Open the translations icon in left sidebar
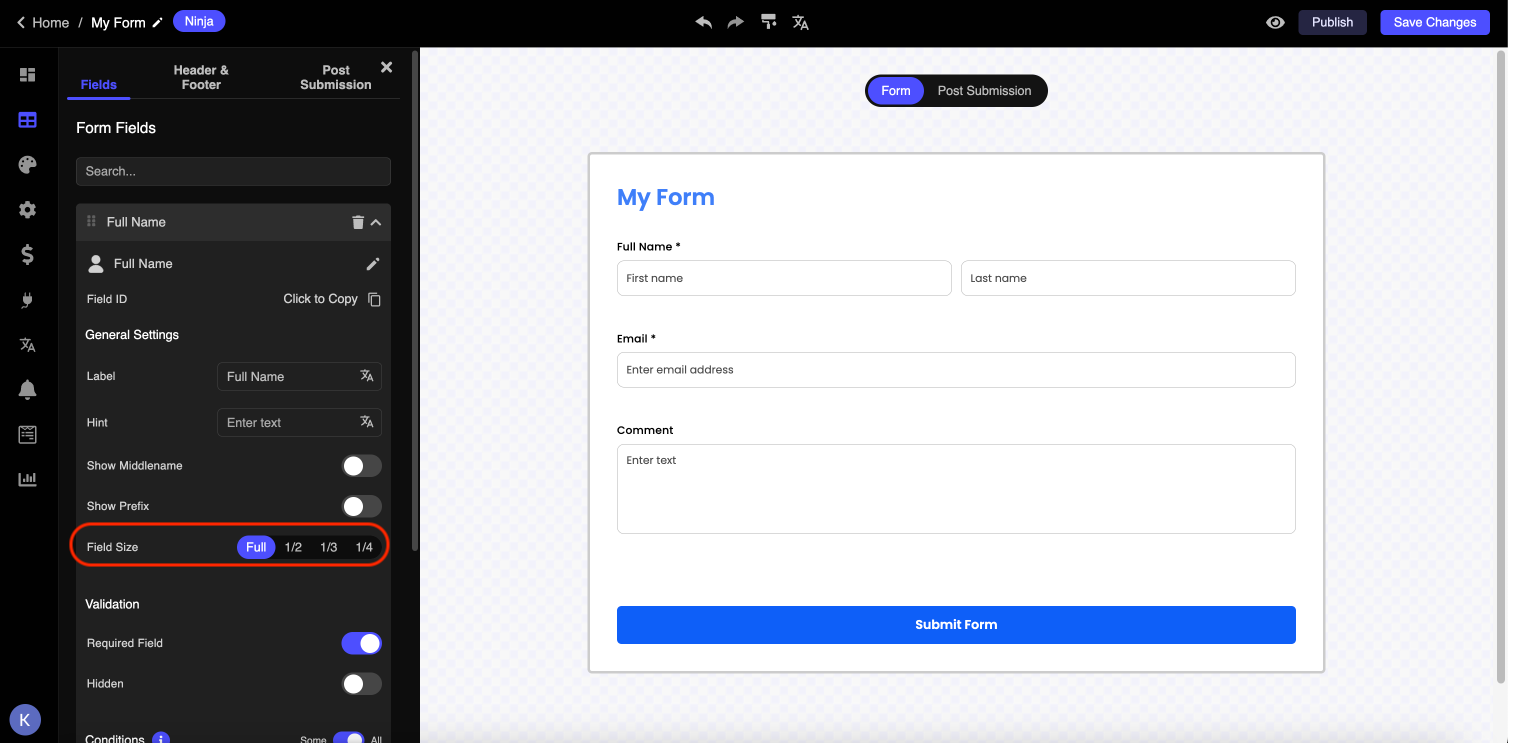This screenshot has width=1520, height=743. [x=27, y=345]
